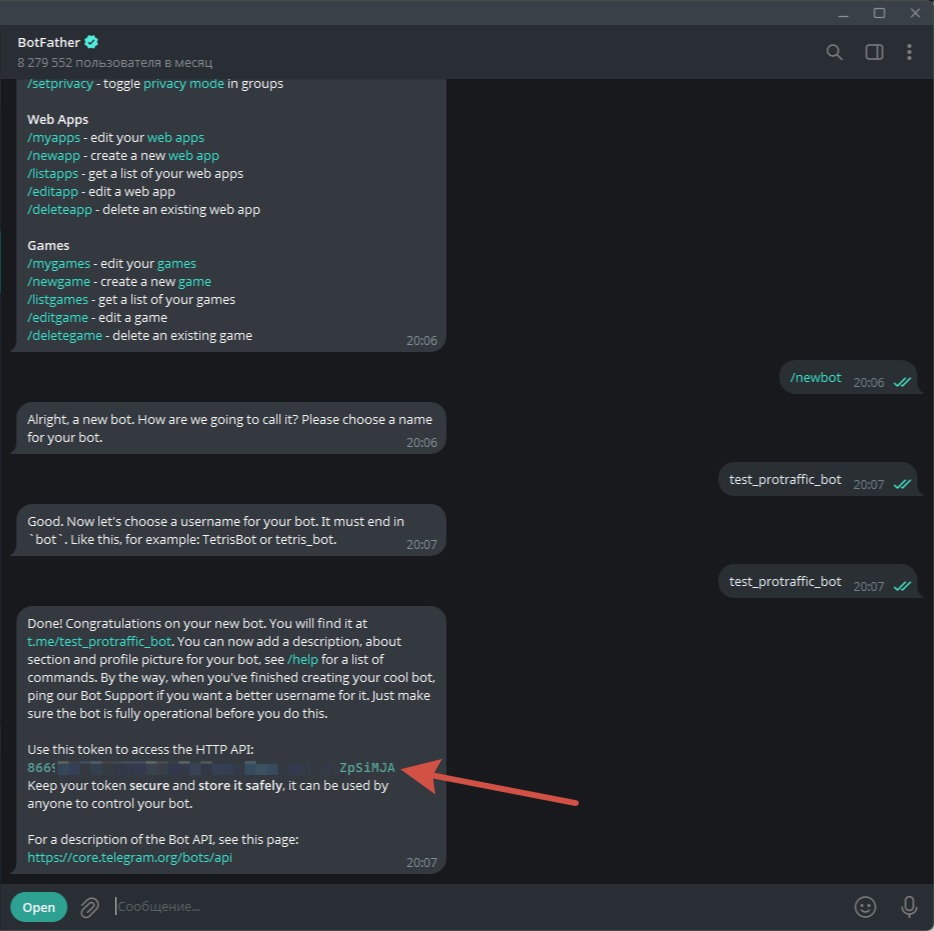Click the /listgames command
Image resolution: width=934 pixels, height=931 pixels.
pos(57,300)
